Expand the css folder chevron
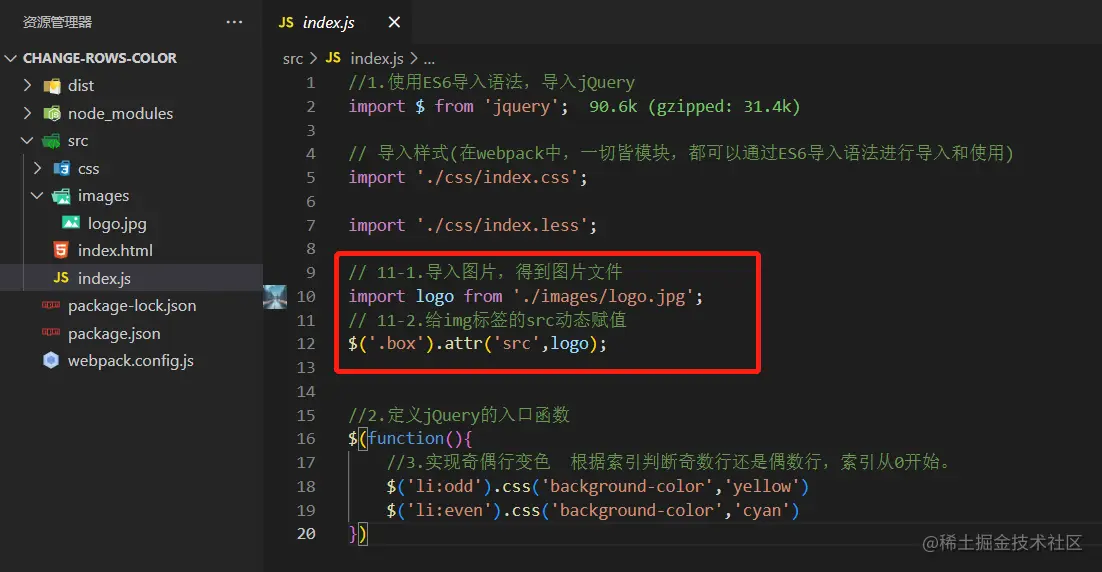This screenshot has height=572, width=1102. [x=37, y=168]
